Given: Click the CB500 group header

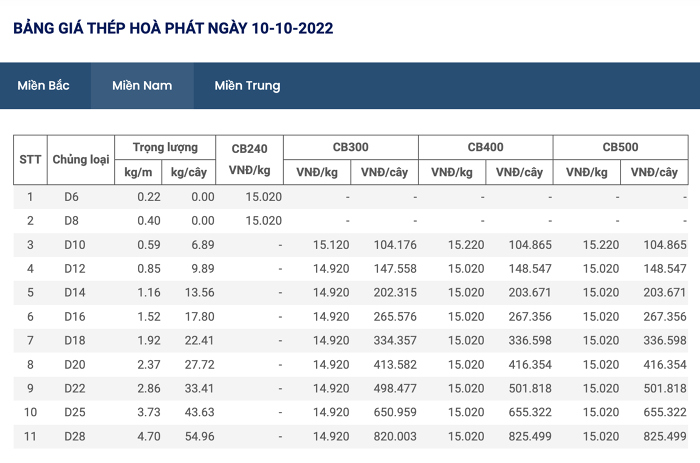Looking at the screenshot, I should [621, 147].
